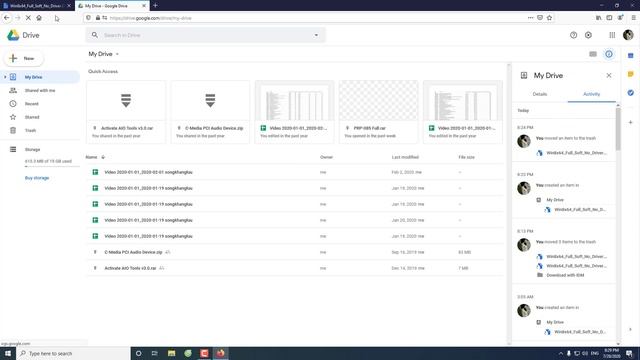Close the My Drive details pane
The height and width of the screenshot is (360, 640).
tap(609, 76)
